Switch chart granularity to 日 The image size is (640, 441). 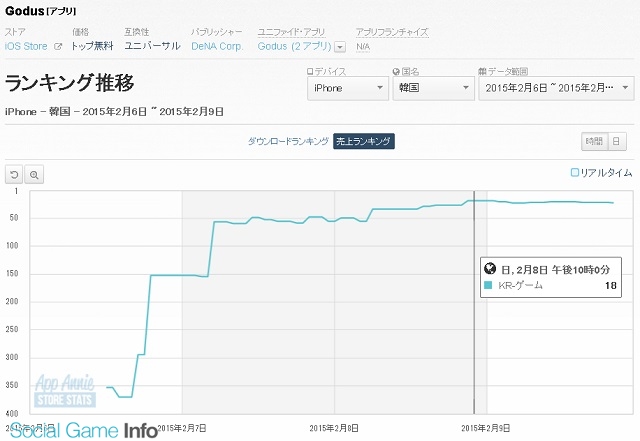616,141
